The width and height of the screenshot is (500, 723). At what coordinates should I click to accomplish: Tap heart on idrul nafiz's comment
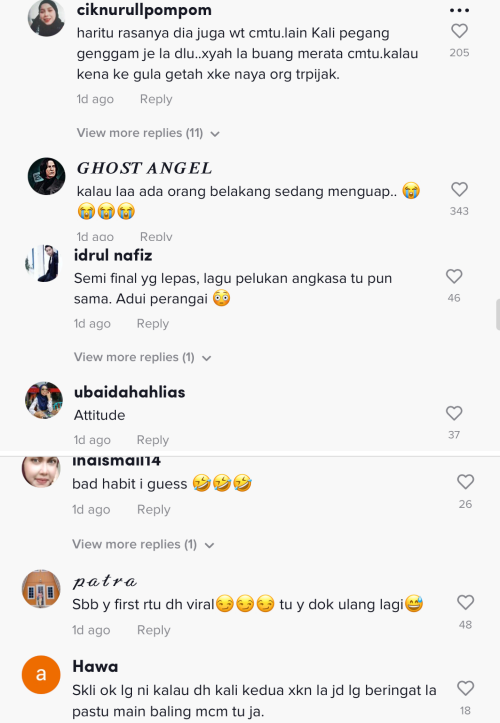pos(454,276)
